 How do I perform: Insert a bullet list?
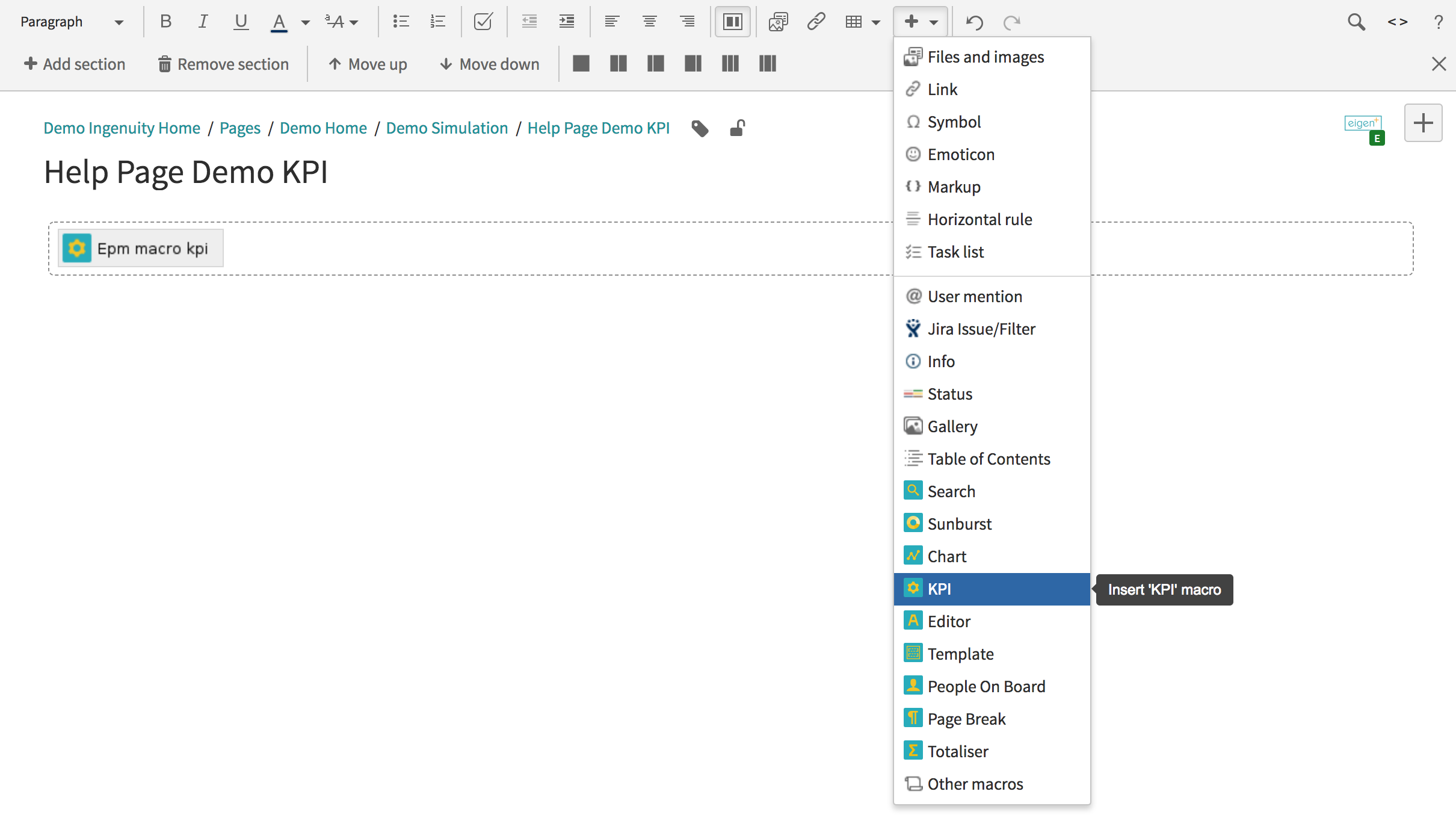401,22
